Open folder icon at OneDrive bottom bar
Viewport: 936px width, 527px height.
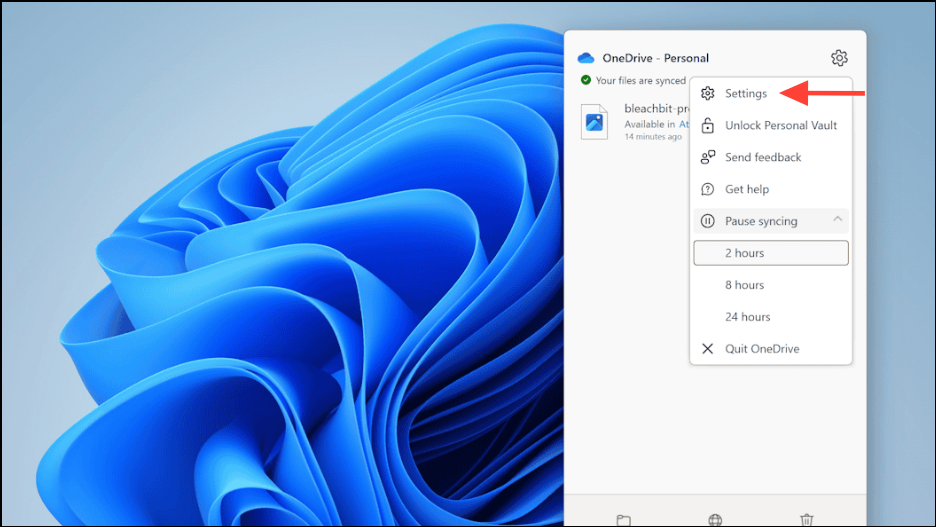pos(623,520)
